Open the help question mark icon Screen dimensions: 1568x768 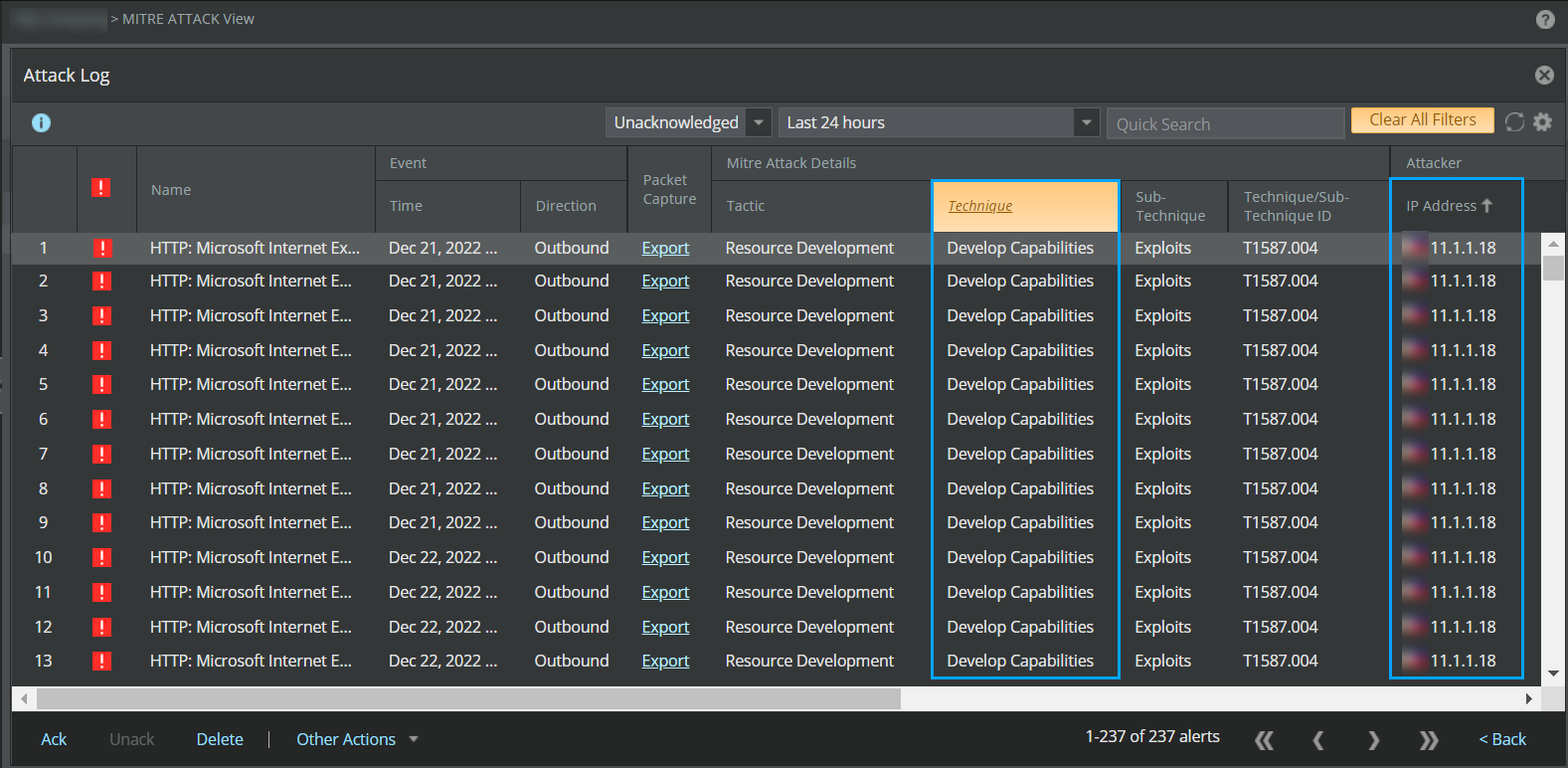1545,19
